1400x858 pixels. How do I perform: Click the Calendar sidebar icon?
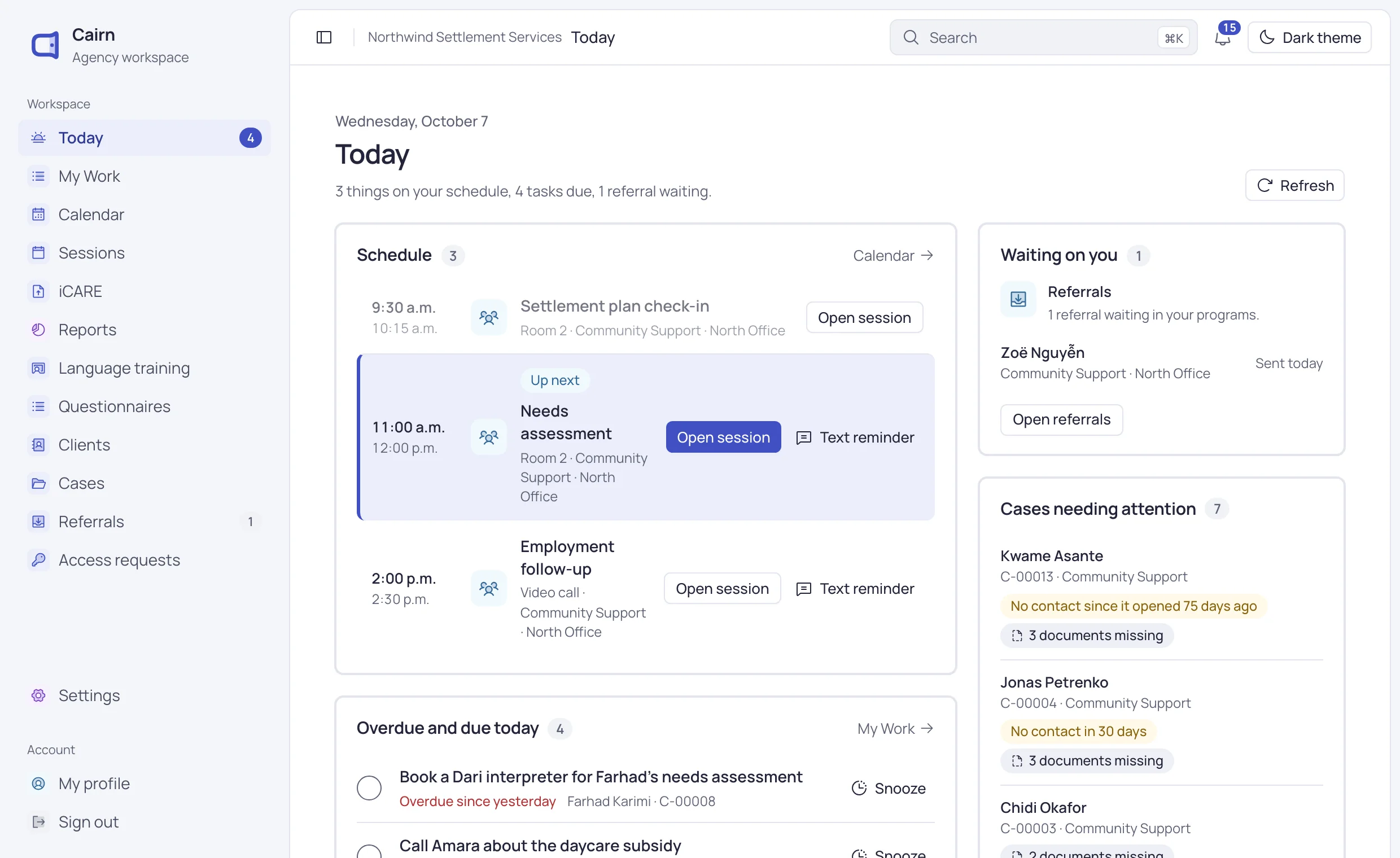pyautogui.click(x=38, y=214)
